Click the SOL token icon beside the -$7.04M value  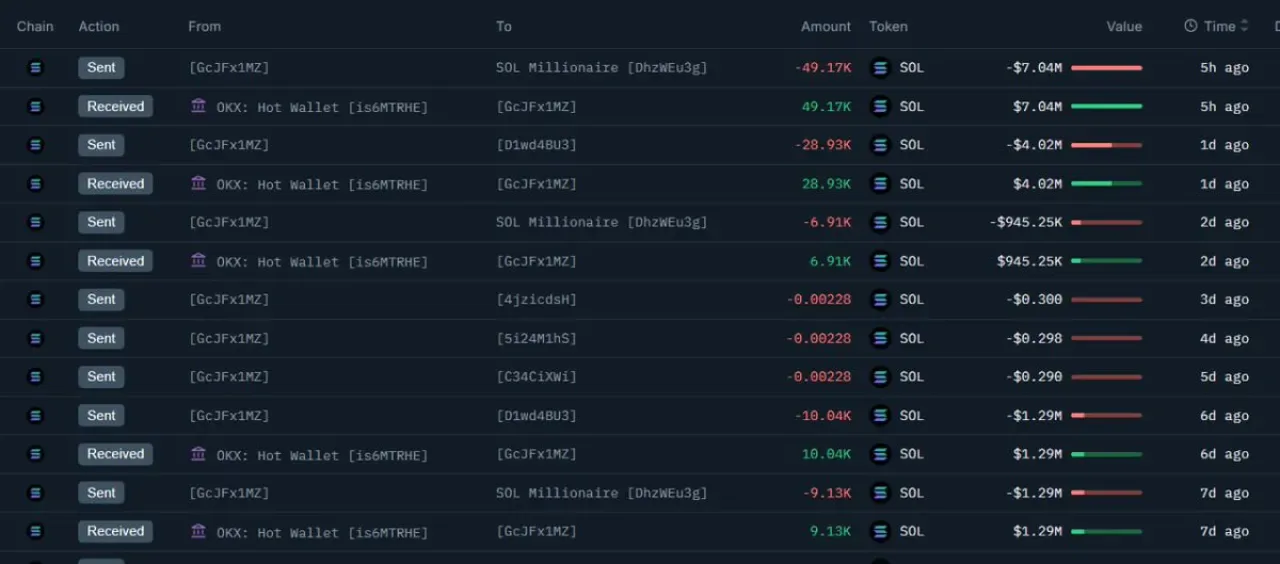tap(881, 68)
